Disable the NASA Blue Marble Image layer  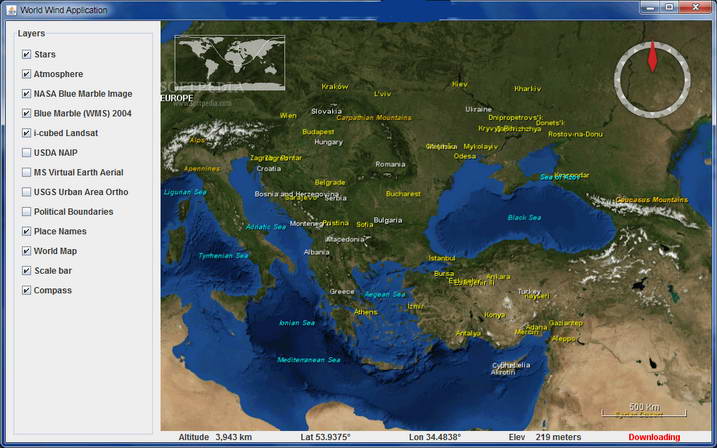point(27,94)
